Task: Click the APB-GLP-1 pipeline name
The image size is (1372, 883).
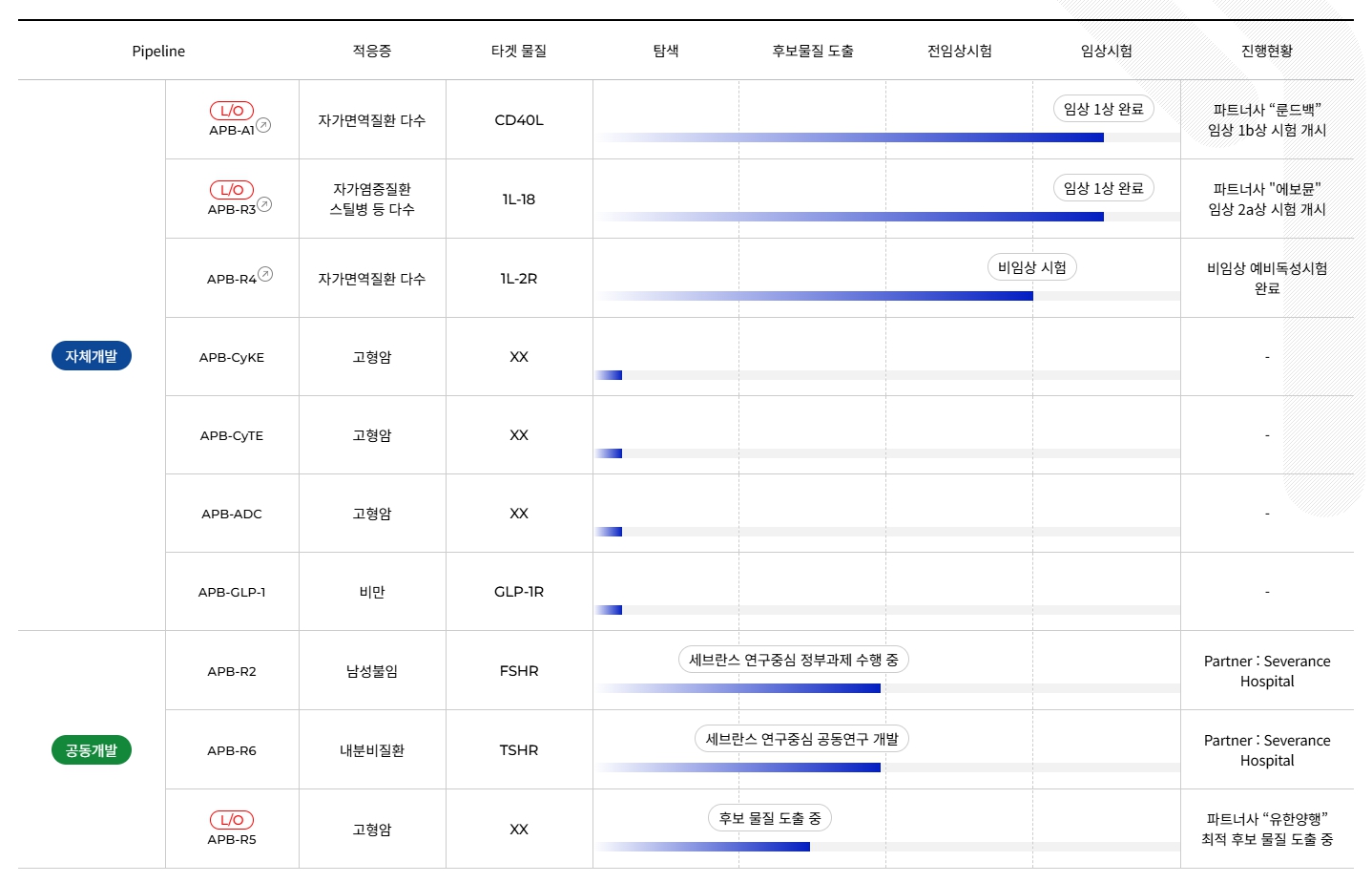Action: pyautogui.click(x=232, y=592)
